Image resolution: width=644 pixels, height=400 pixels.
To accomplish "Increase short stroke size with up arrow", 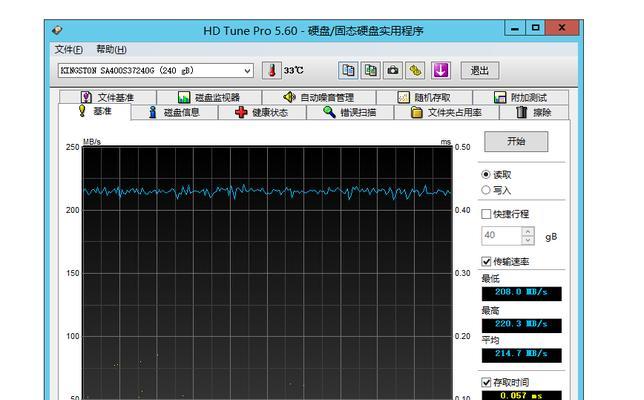I will (x=528, y=231).
